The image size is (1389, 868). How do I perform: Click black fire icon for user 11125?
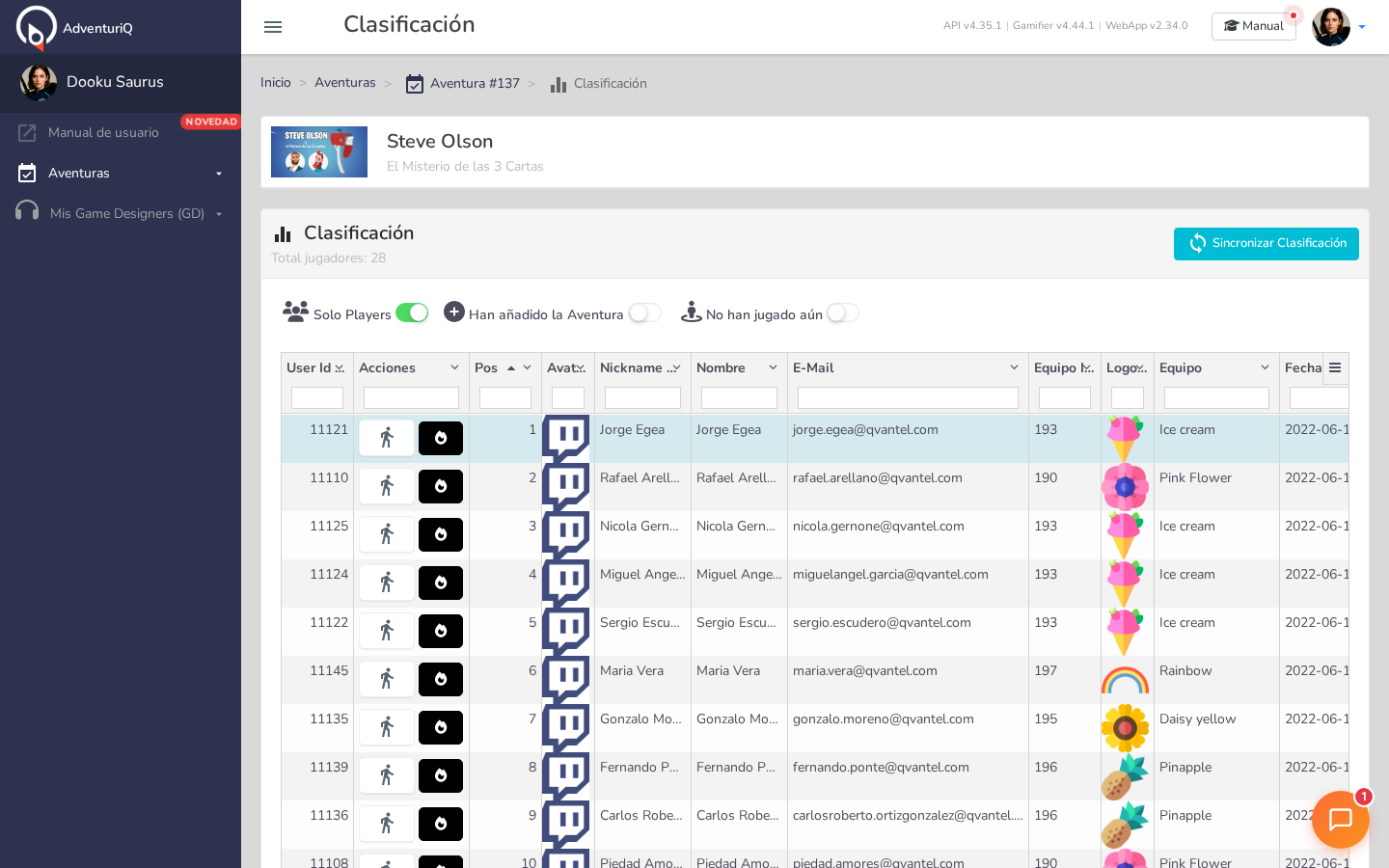441,534
